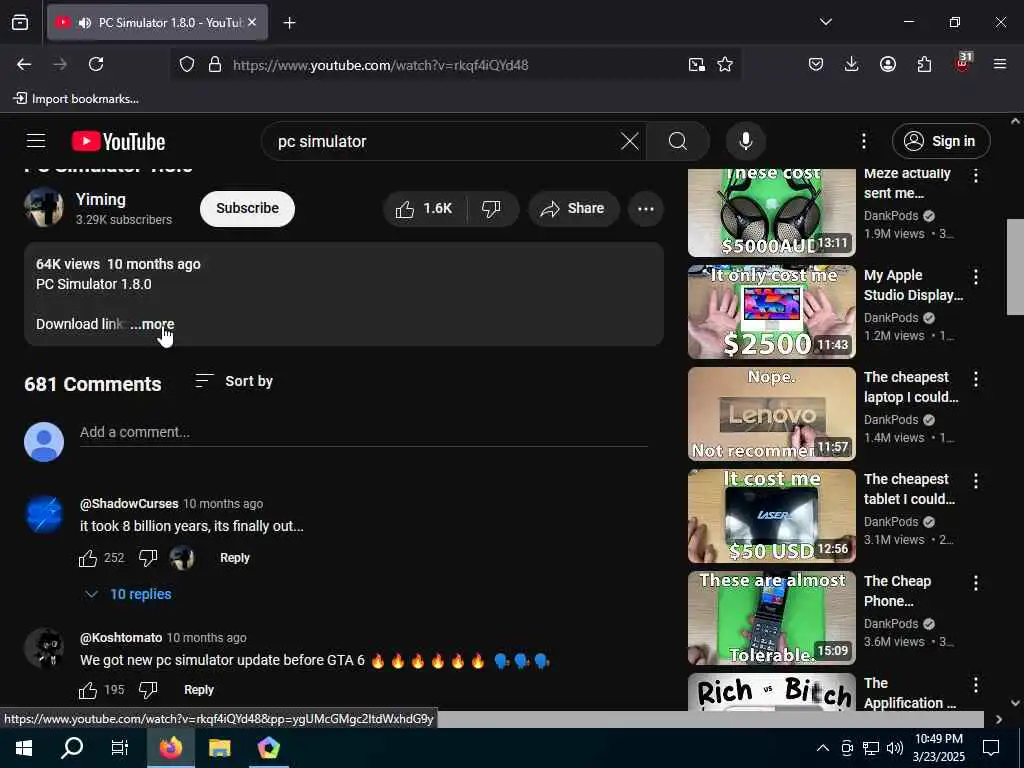Open the shield tracking protection icon
The height and width of the screenshot is (768, 1024).
pyautogui.click(x=187, y=64)
